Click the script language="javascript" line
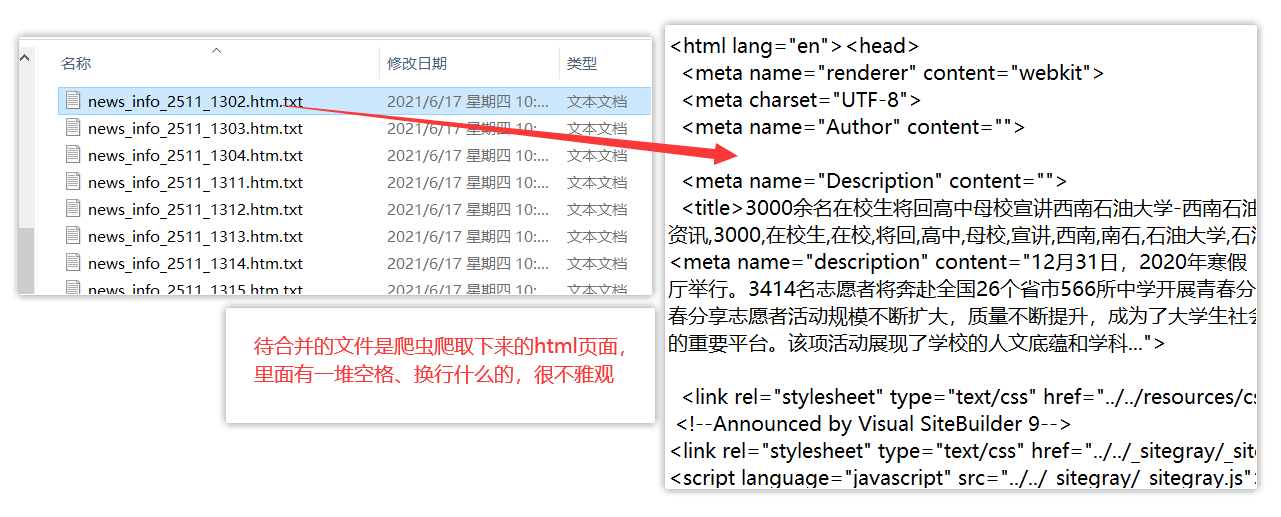The height and width of the screenshot is (517, 1281). [x=962, y=478]
